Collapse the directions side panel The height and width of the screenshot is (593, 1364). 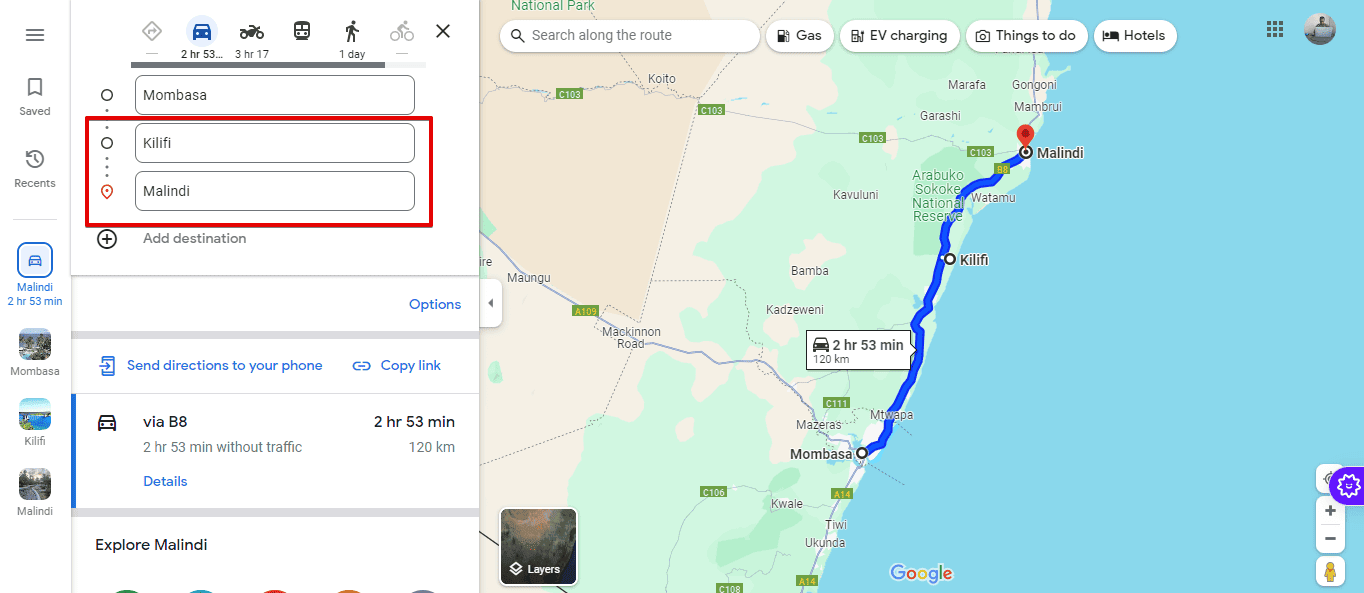(490, 303)
